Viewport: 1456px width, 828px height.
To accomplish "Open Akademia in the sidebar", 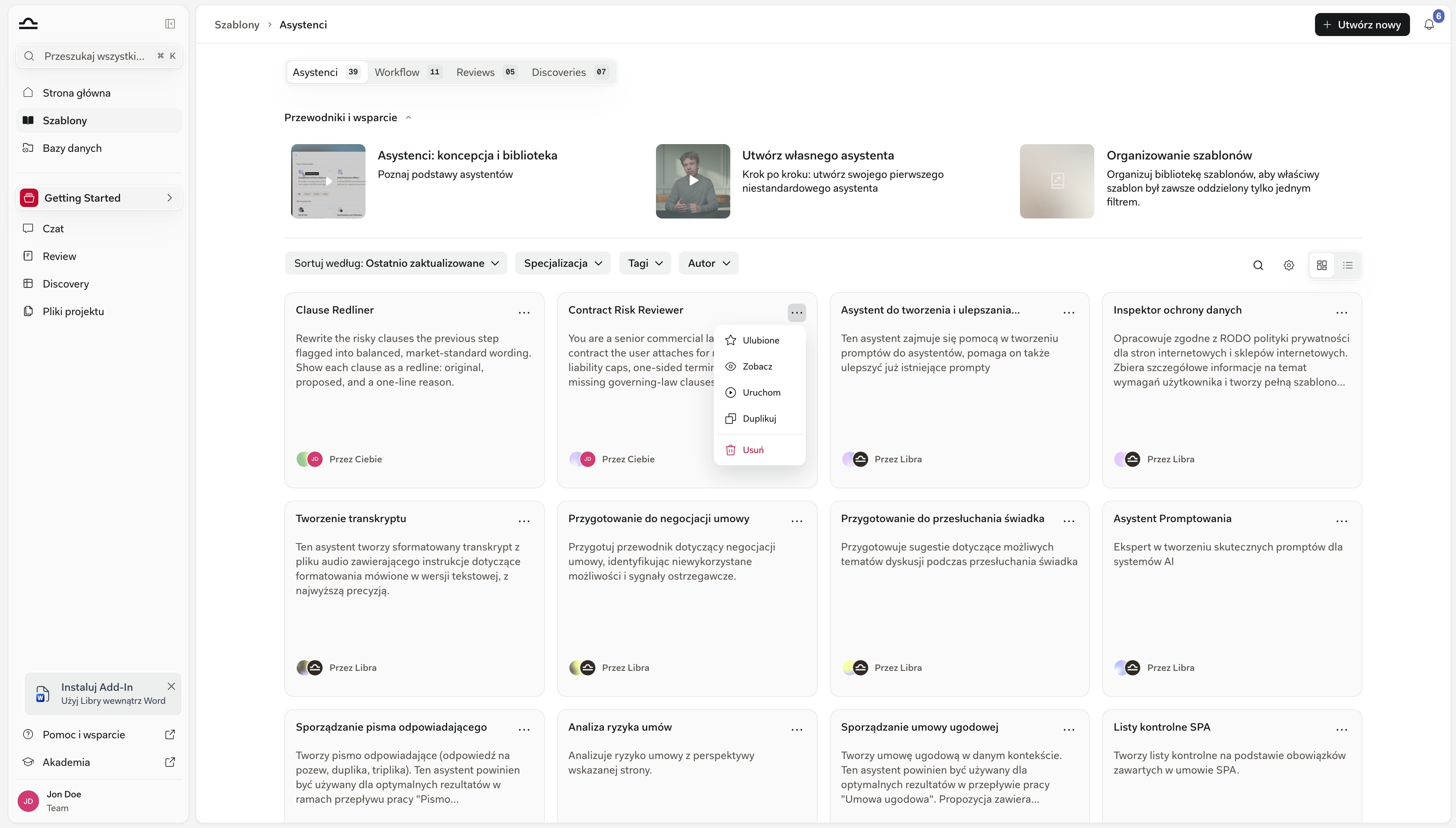I will 98,762.
